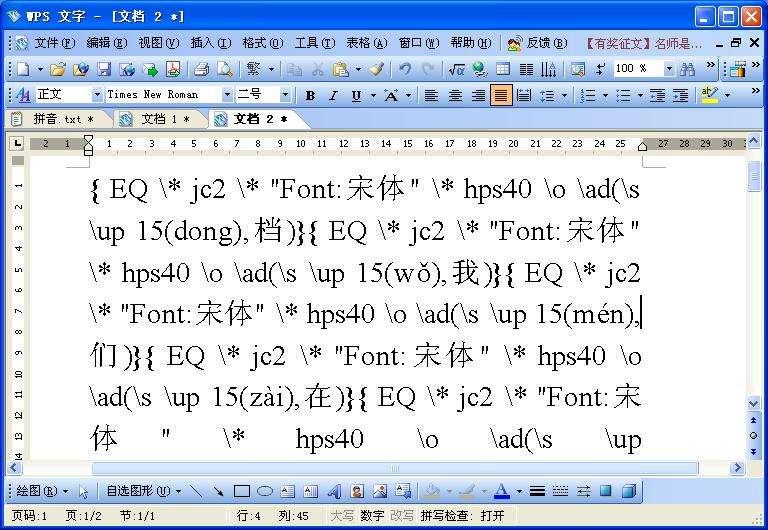Select the Arrow drawing tool
Screen dimensions: 768x530
[x=218, y=491]
